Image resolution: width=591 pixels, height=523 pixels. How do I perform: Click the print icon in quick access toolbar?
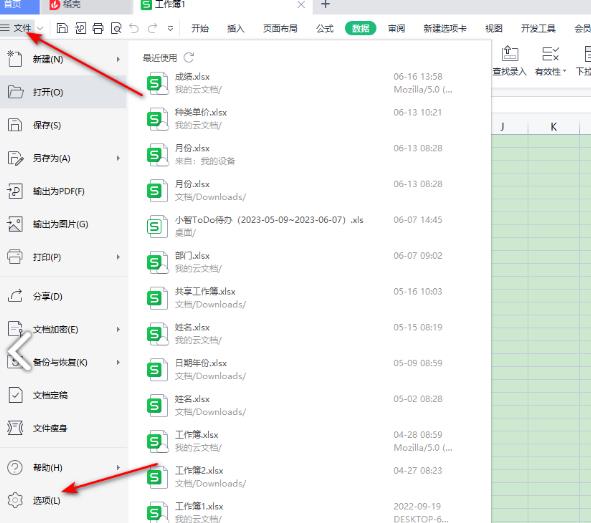pos(98,28)
